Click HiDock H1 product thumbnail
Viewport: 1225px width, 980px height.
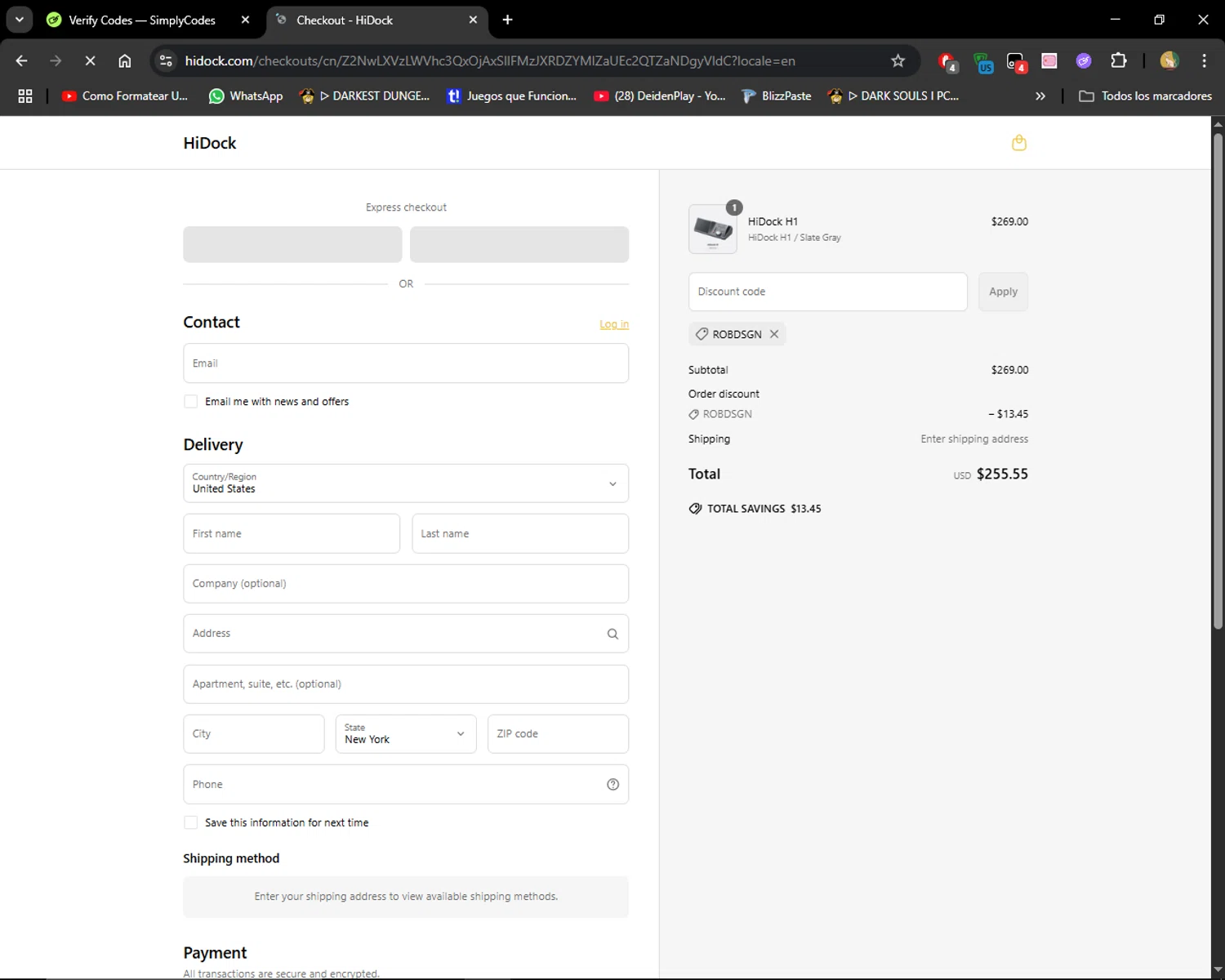(713, 229)
